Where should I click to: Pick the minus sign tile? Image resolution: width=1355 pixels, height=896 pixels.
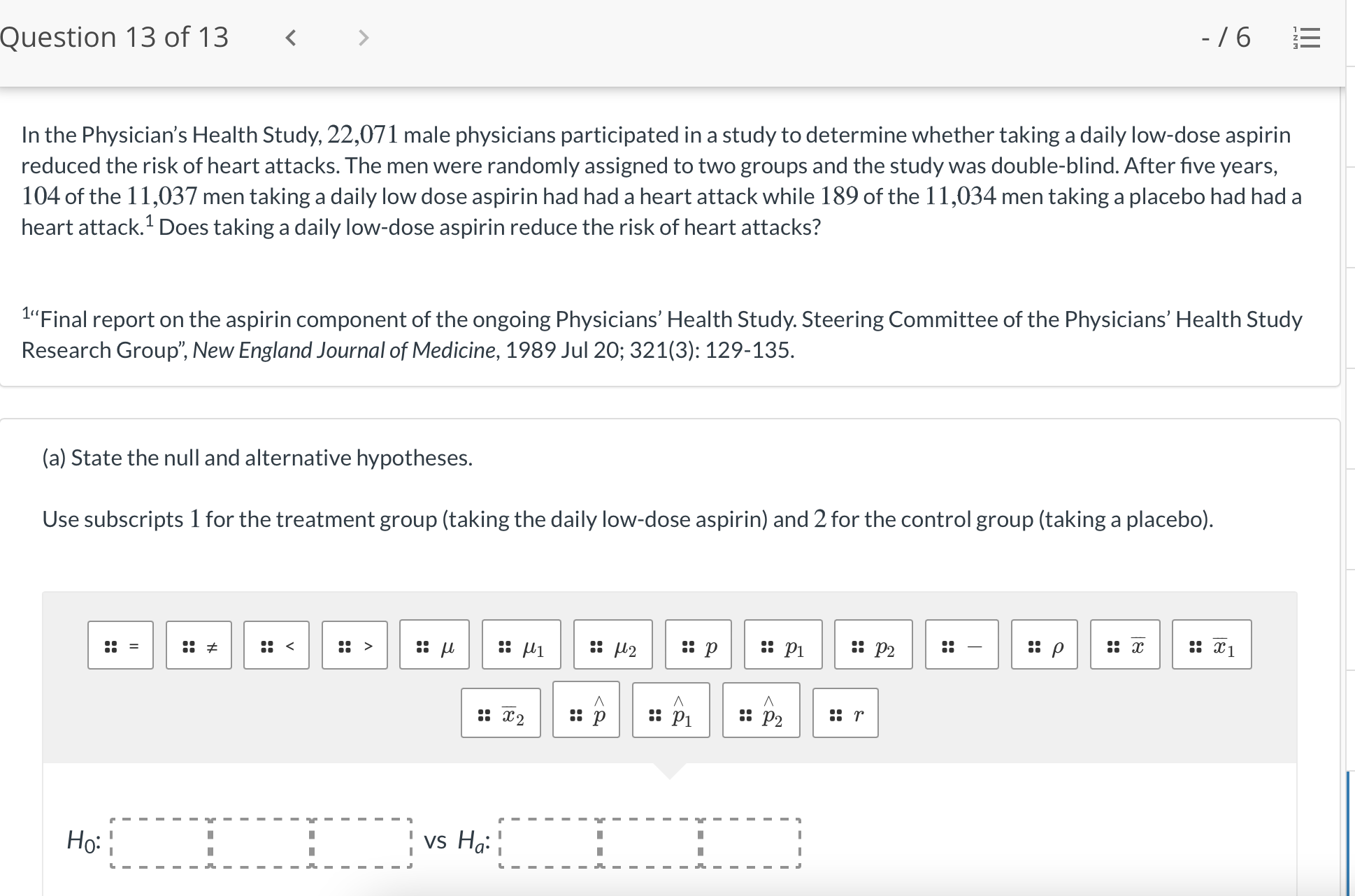coord(961,645)
